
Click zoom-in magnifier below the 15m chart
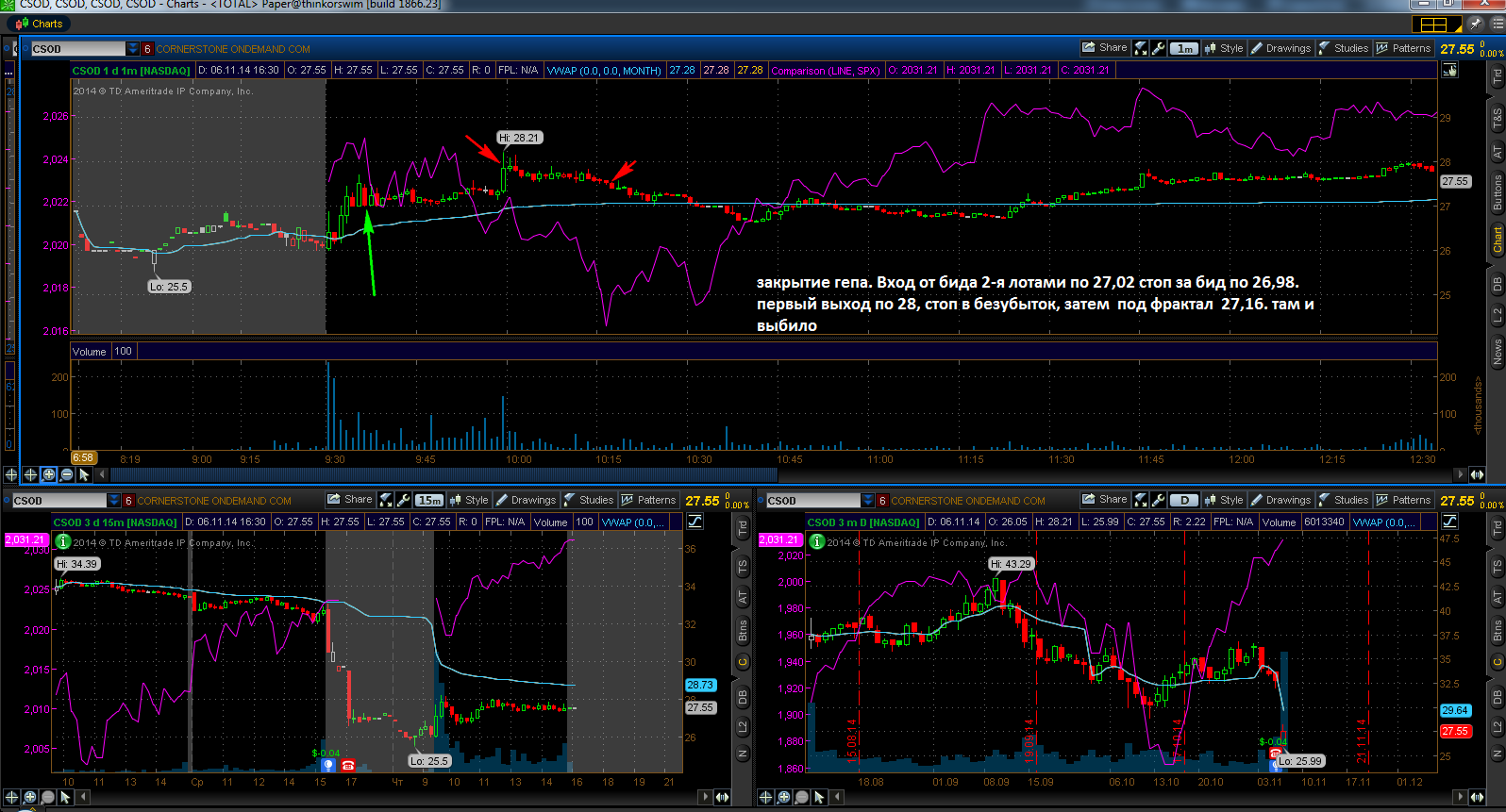30,797
